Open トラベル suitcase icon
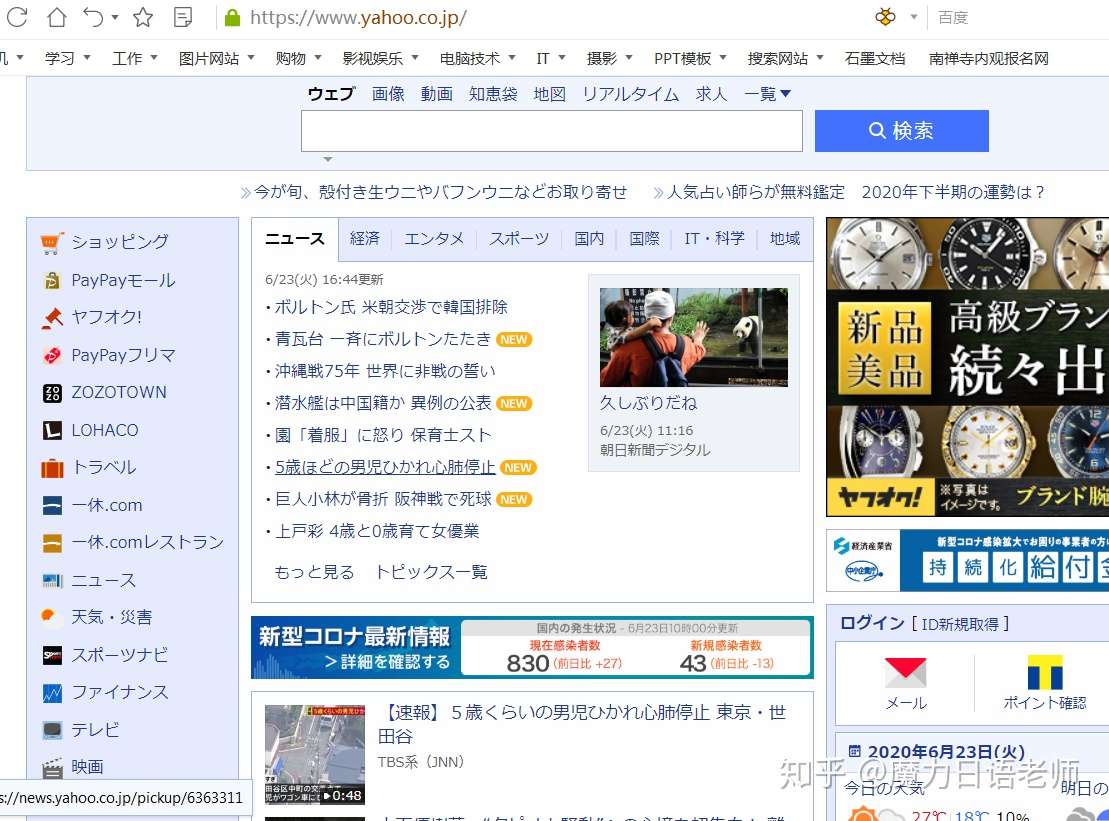Image resolution: width=1109 pixels, height=821 pixels. pos(52,468)
